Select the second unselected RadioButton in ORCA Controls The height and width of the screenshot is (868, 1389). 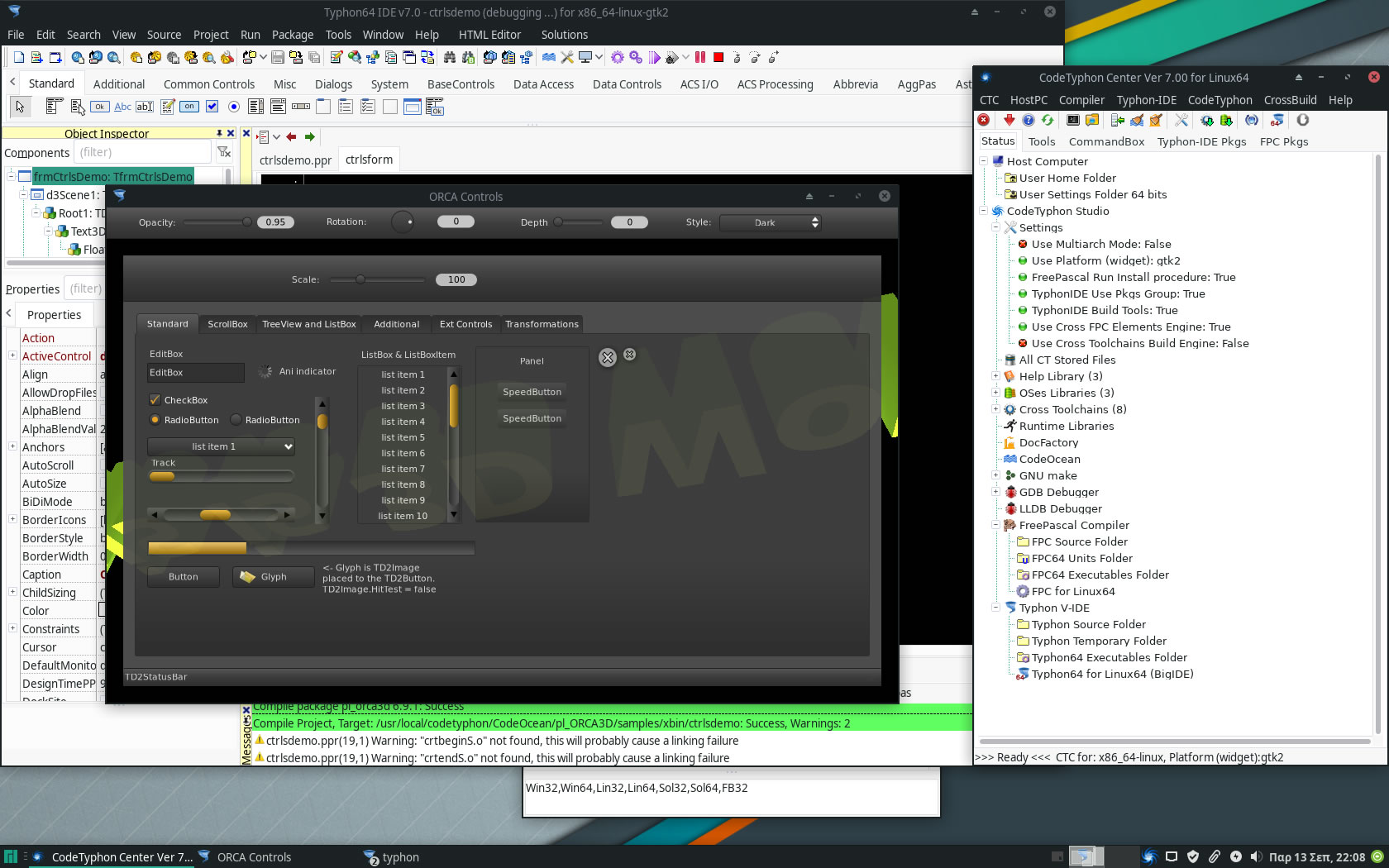tap(236, 420)
